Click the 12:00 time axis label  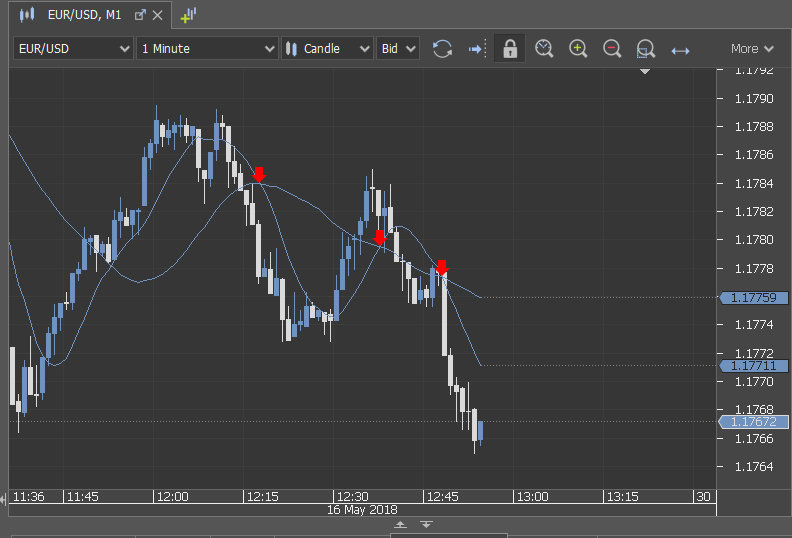tap(172, 497)
